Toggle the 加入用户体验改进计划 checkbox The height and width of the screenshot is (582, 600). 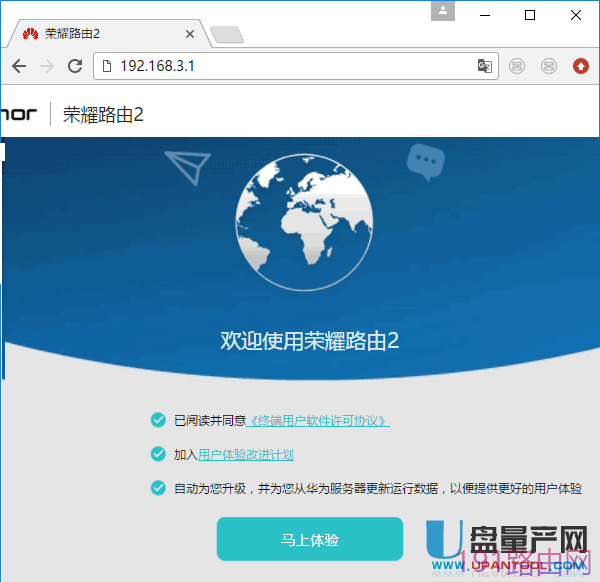click(x=158, y=454)
